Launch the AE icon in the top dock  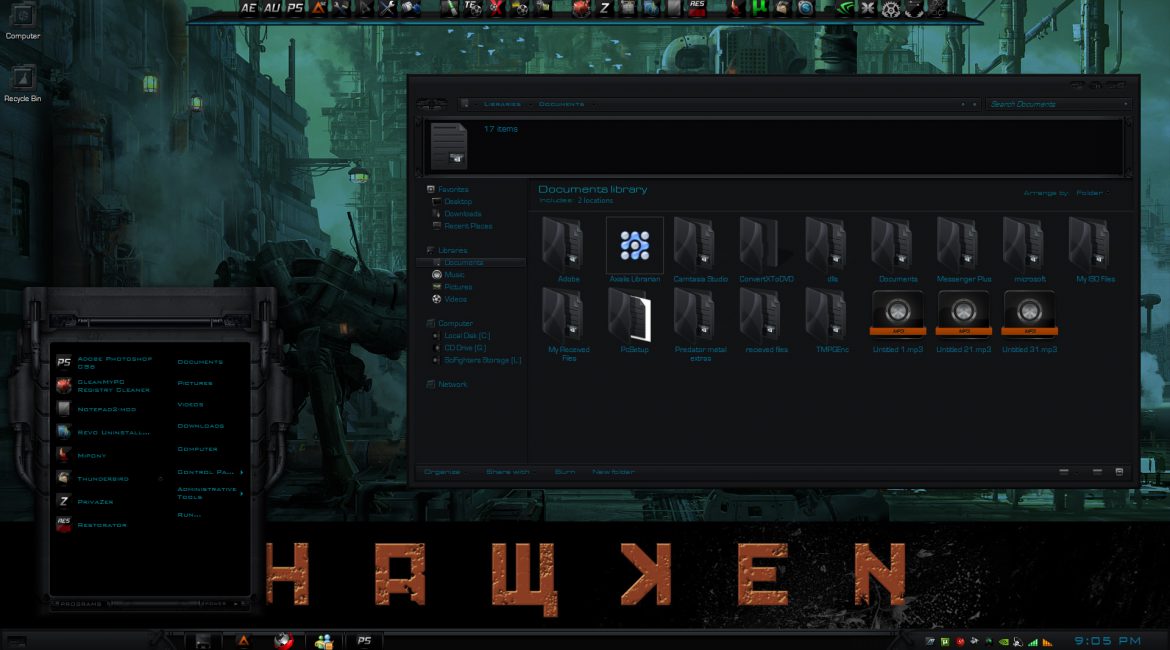[x=248, y=8]
